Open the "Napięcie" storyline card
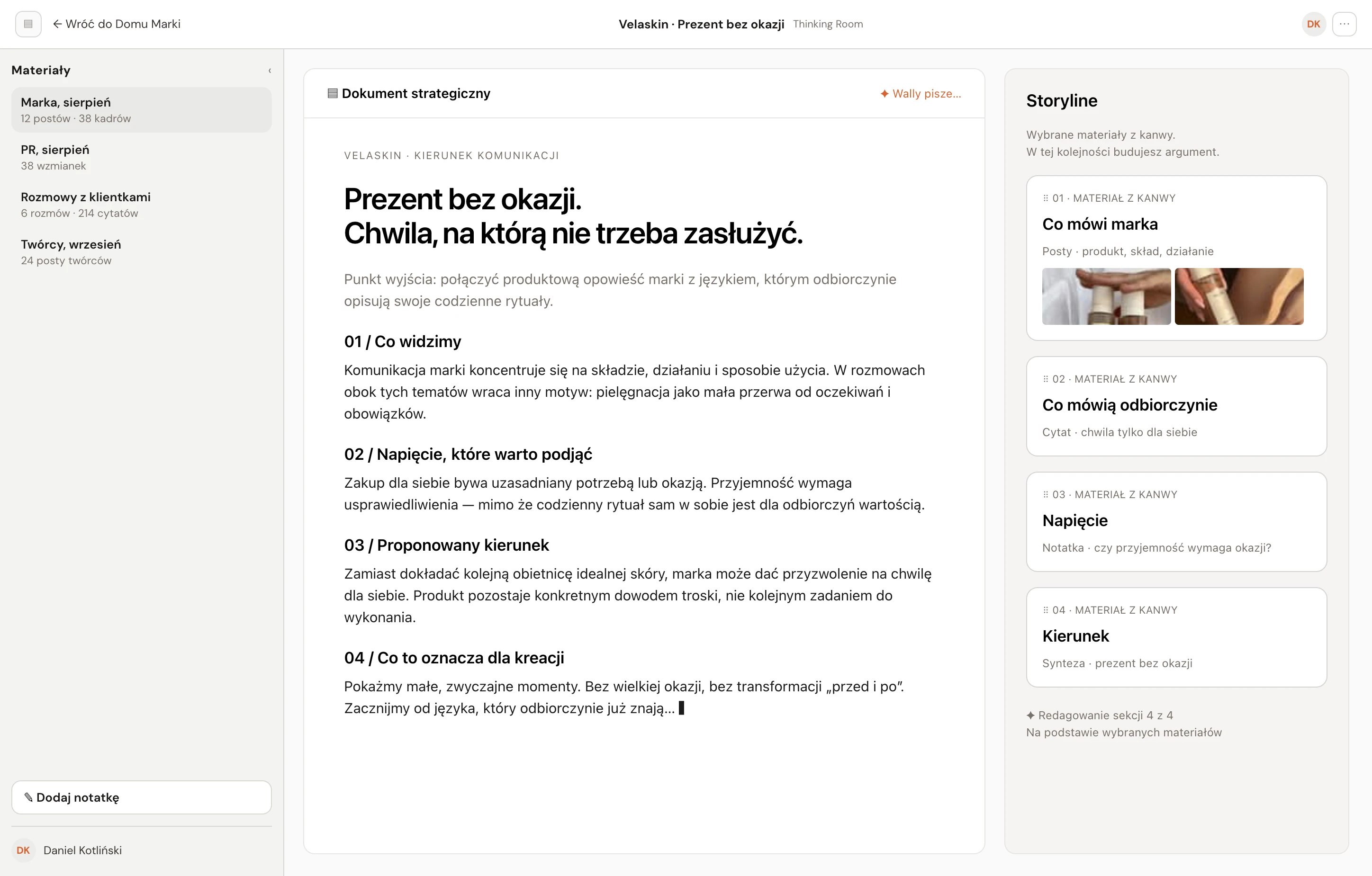Viewport: 1372px width, 876px height. pyautogui.click(x=1176, y=522)
